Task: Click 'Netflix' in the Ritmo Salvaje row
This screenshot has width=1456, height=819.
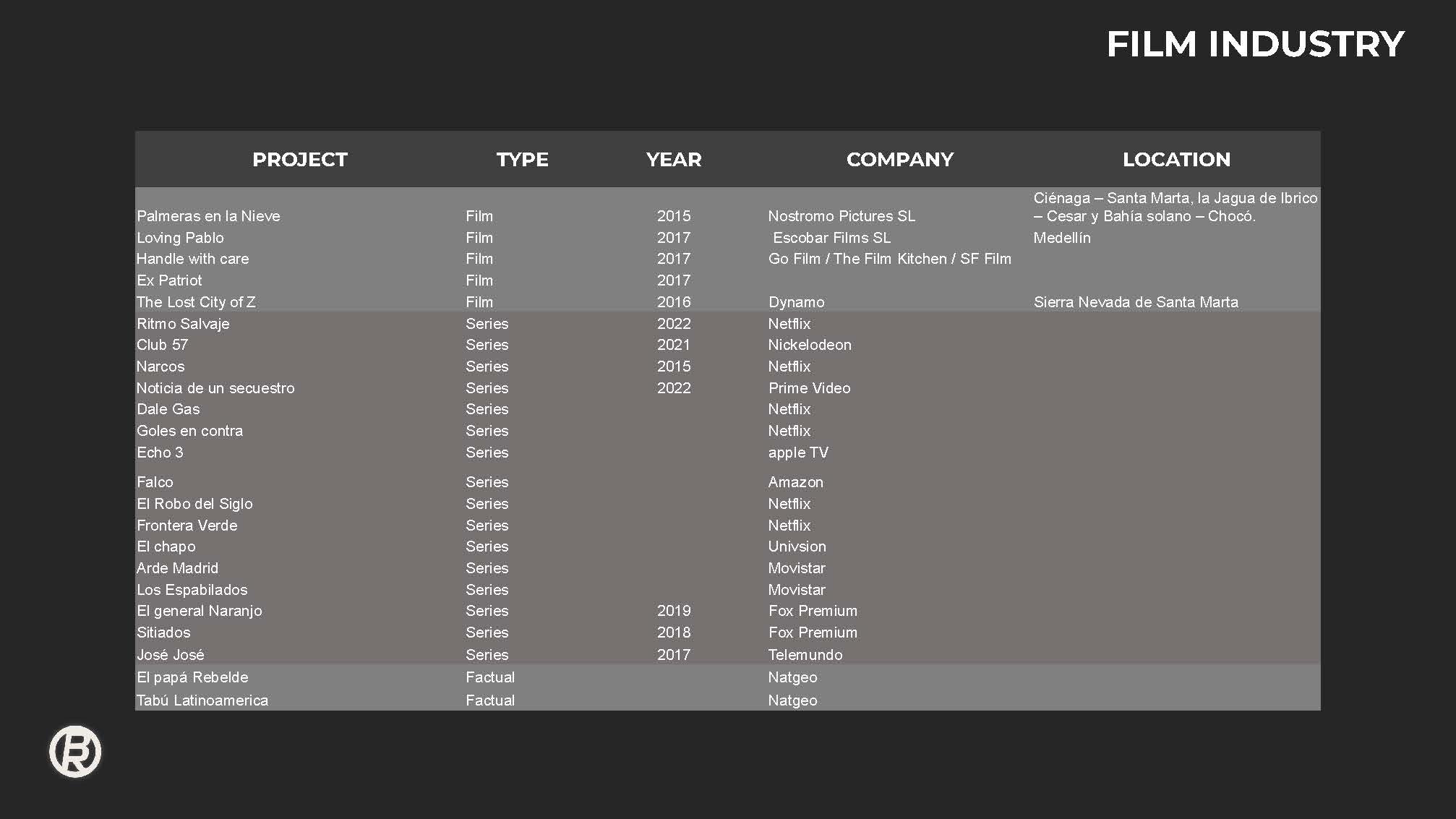Action: [x=789, y=324]
